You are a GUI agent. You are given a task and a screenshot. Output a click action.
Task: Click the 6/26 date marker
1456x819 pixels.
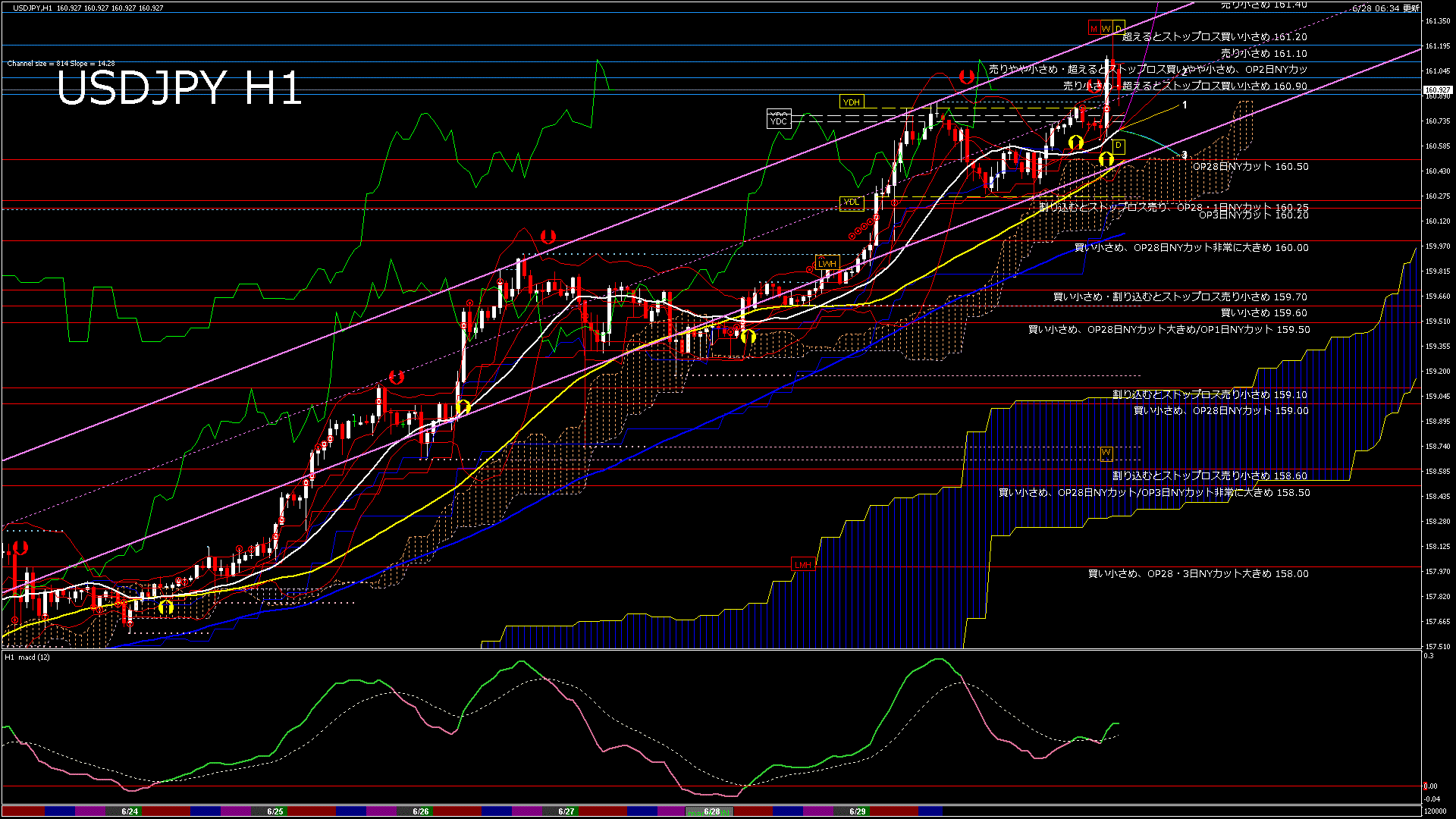coord(421,811)
